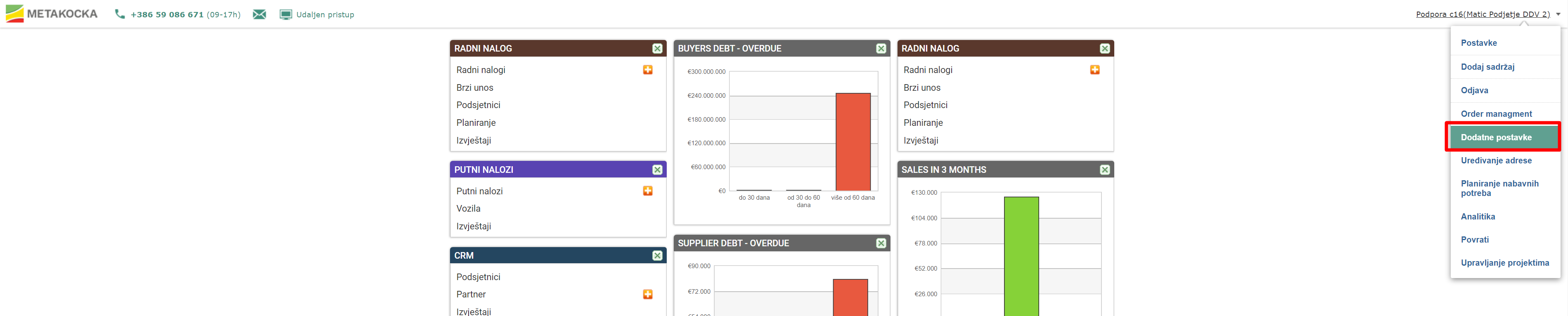The width and height of the screenshot is (1568, 316).
Task: Click the 'do 30 dana' axis label
Action: 754,198
